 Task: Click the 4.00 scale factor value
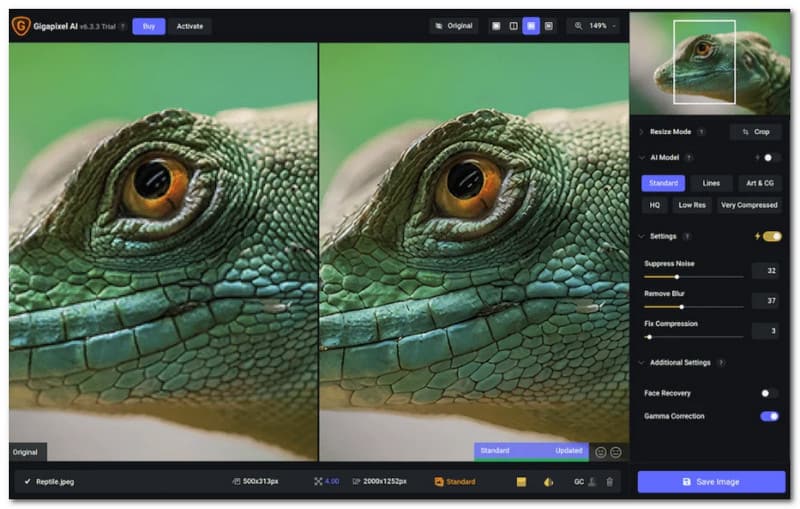(331, 481)
